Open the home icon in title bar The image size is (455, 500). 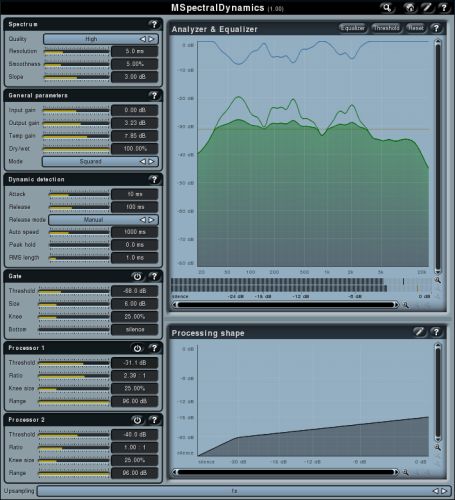click(410, 7)
